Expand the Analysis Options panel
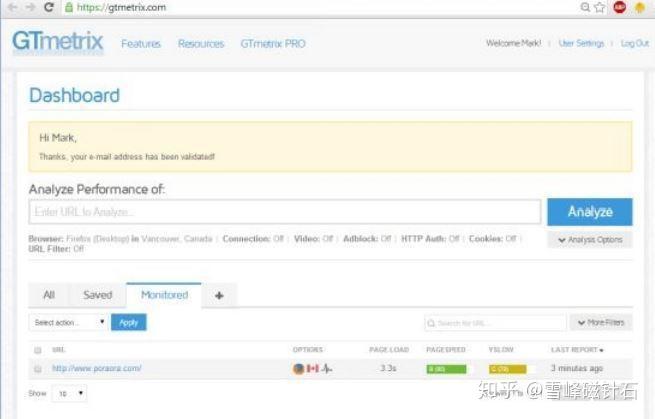655x419 pixels. 590,240
